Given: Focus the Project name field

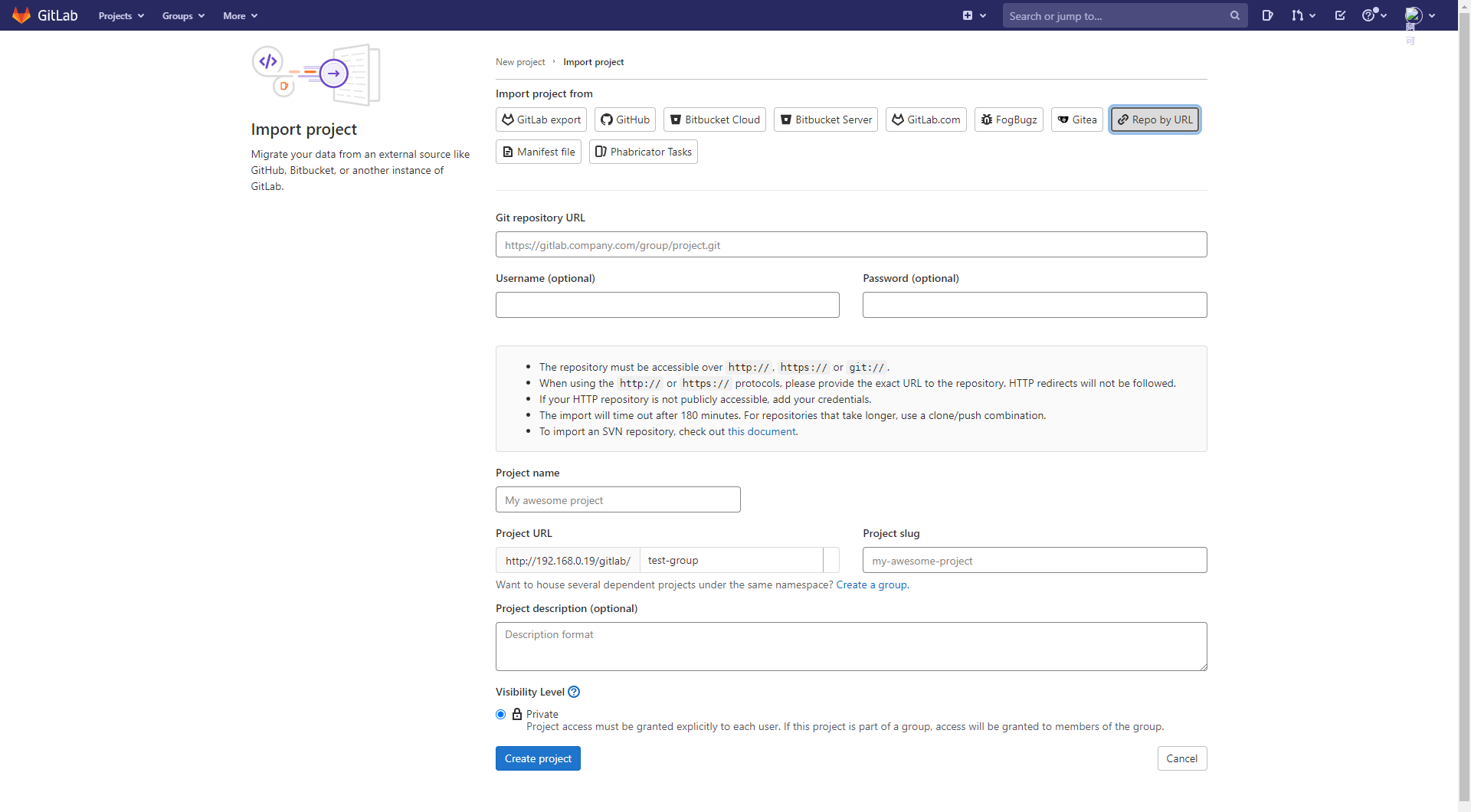Looking at the screenshot, I should (x=618, y=499).
